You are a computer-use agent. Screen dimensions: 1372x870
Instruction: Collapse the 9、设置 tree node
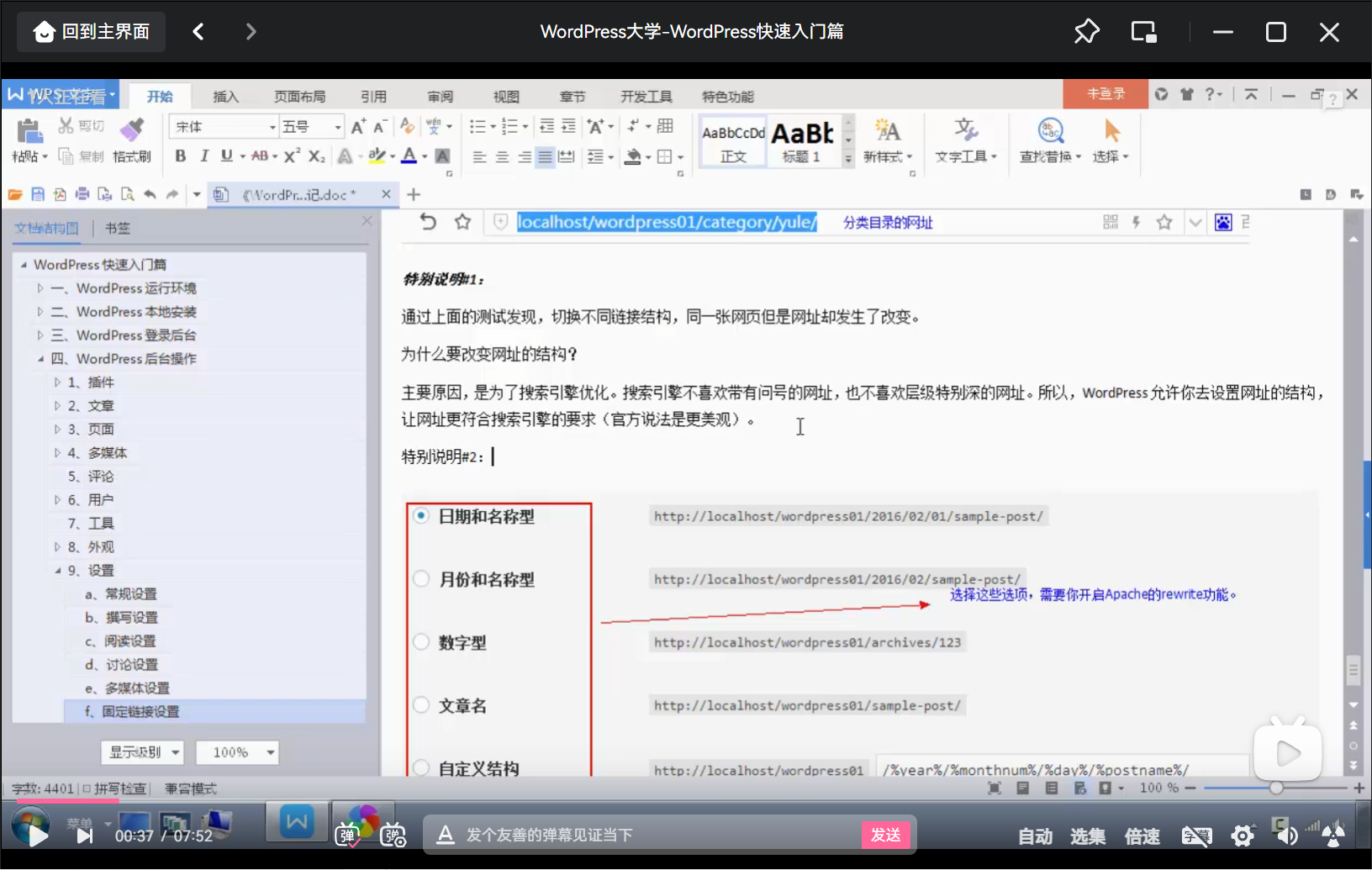click(x=58, y=571)
